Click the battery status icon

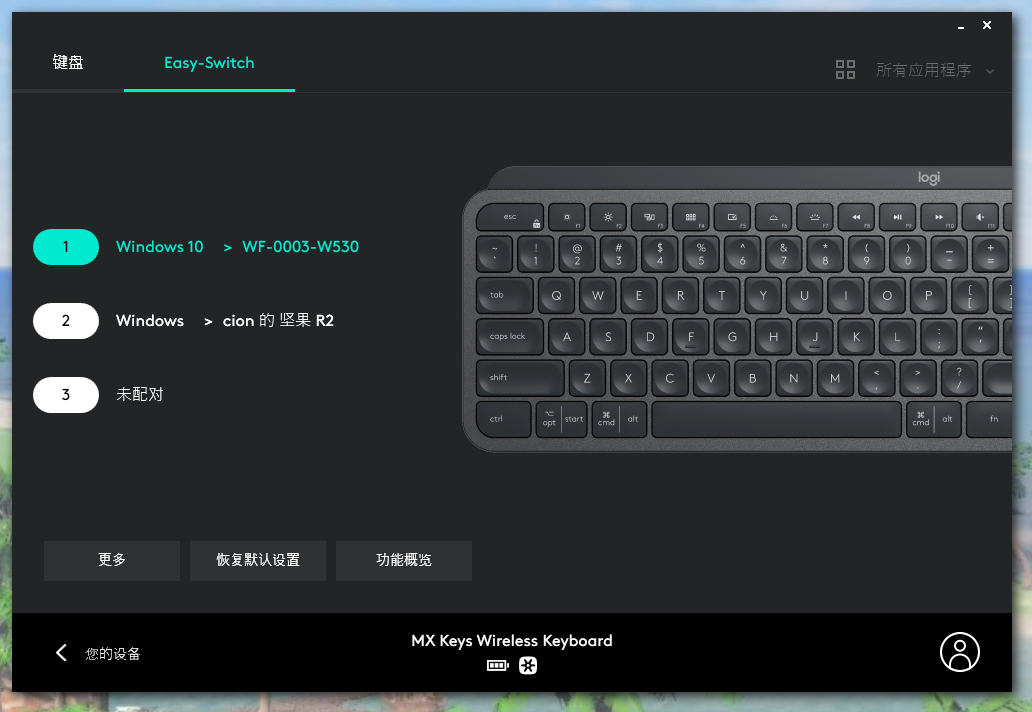pyautogui.click(x=497, y=666)
